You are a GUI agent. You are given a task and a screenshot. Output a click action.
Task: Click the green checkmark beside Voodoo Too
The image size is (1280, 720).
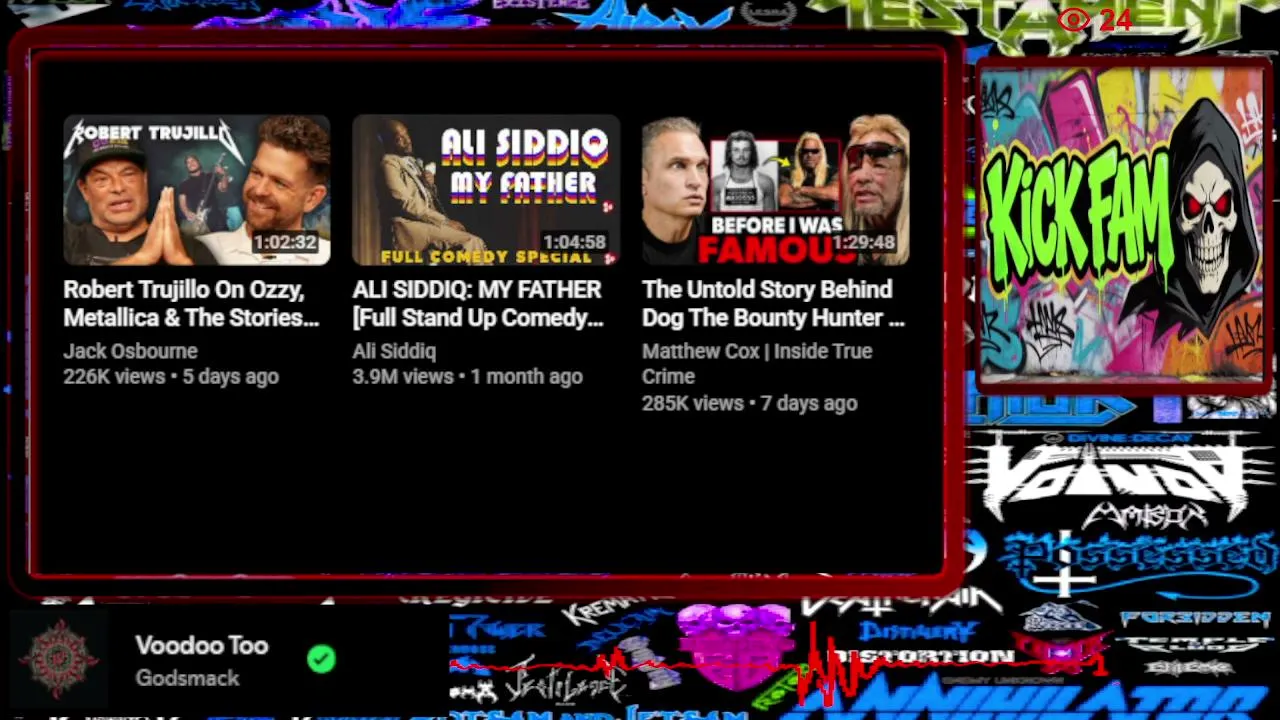321,659
